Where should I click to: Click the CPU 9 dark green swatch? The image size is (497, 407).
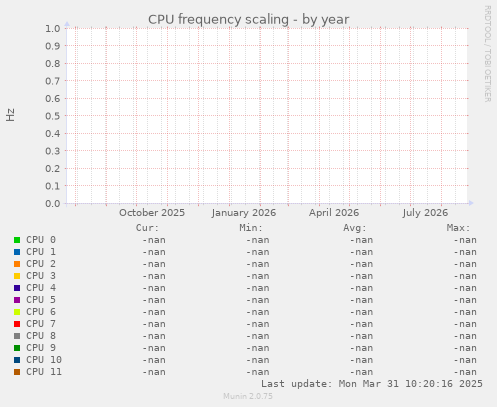[17, 348]
